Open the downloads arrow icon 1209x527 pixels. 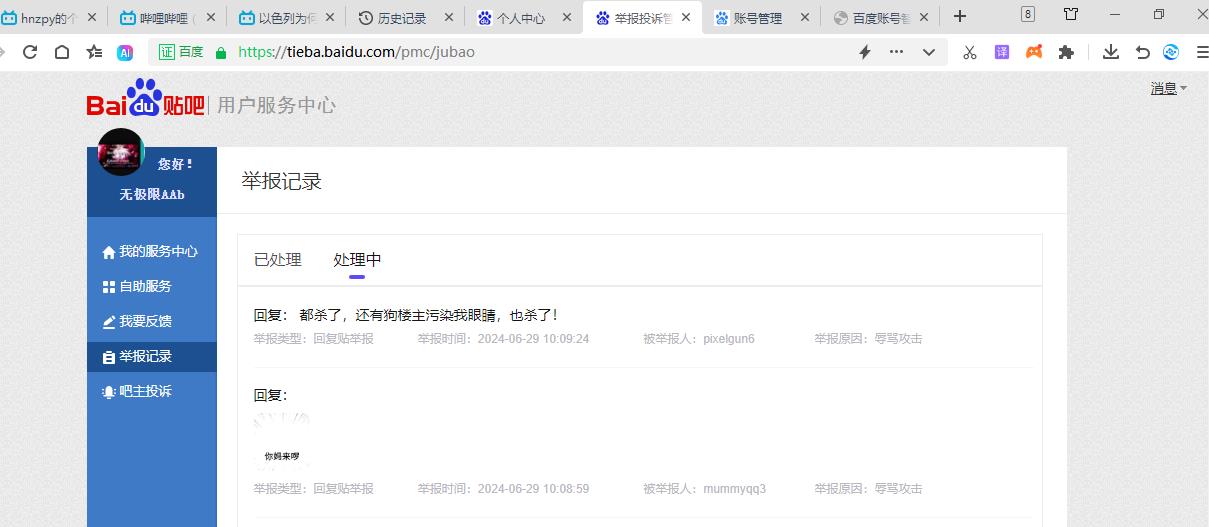tap(1110, 52)
